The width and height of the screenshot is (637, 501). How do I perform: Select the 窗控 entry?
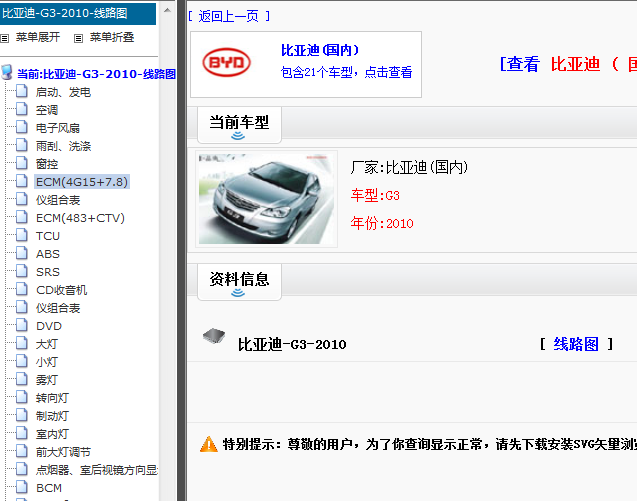pos(47,164)
